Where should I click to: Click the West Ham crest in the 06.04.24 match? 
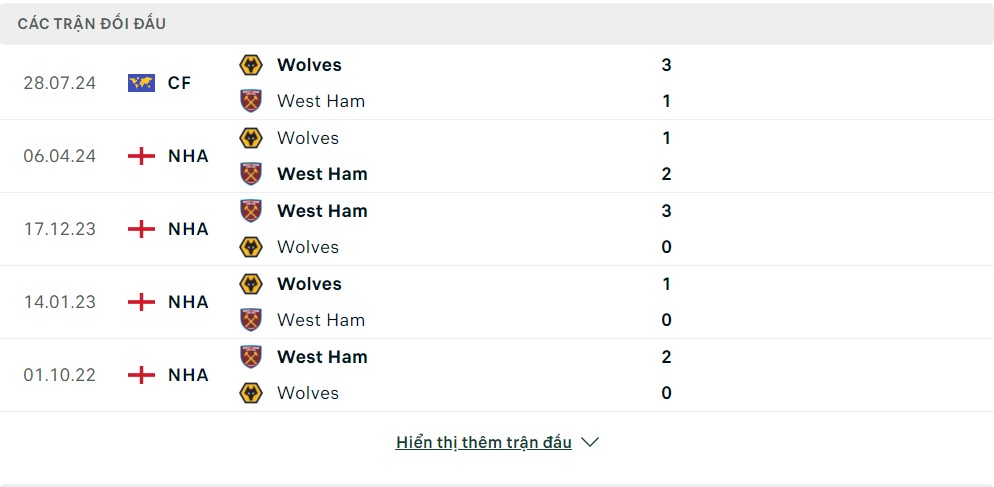click(x=251, y=174)
